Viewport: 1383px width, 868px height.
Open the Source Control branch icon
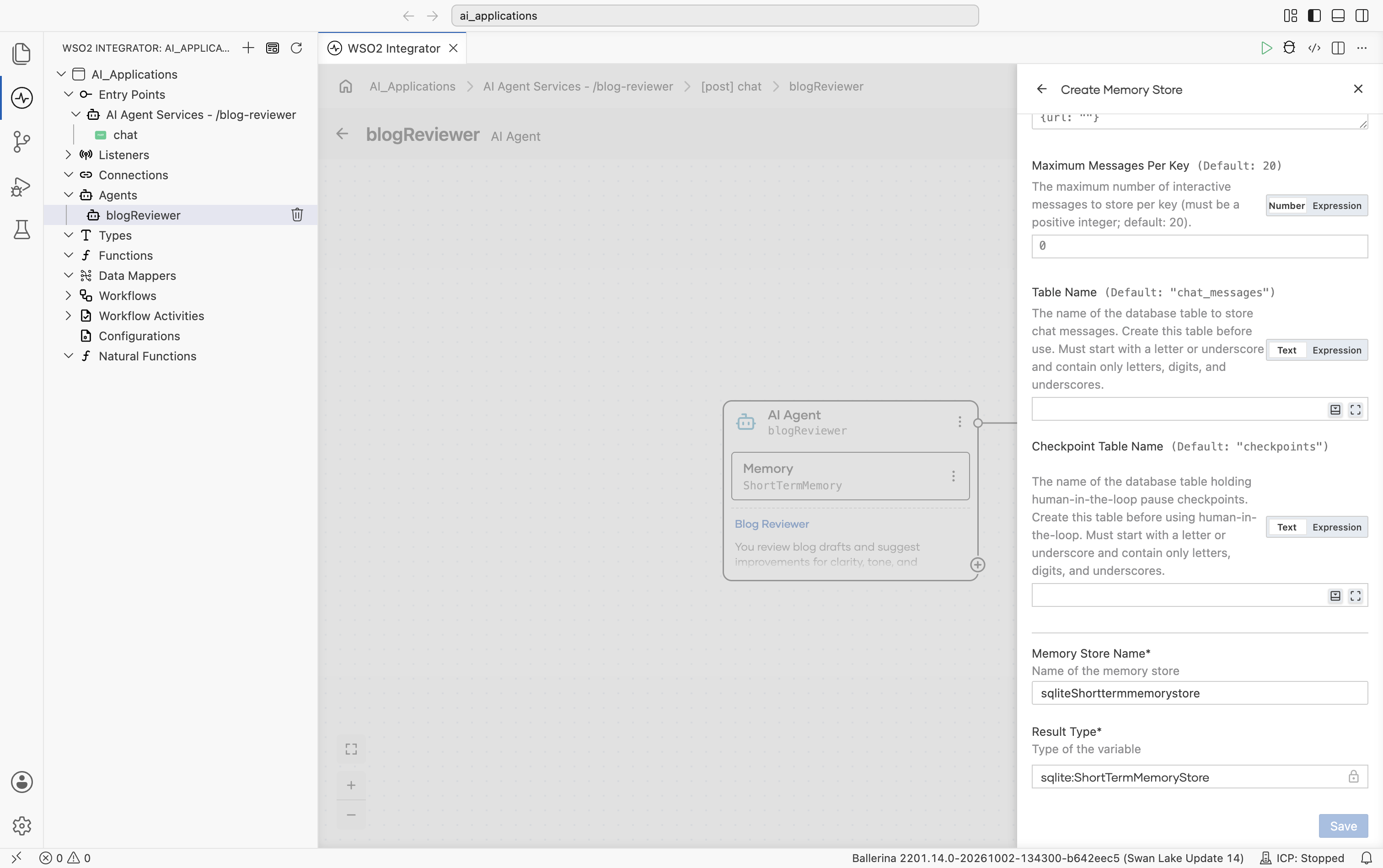click(22, 141)
